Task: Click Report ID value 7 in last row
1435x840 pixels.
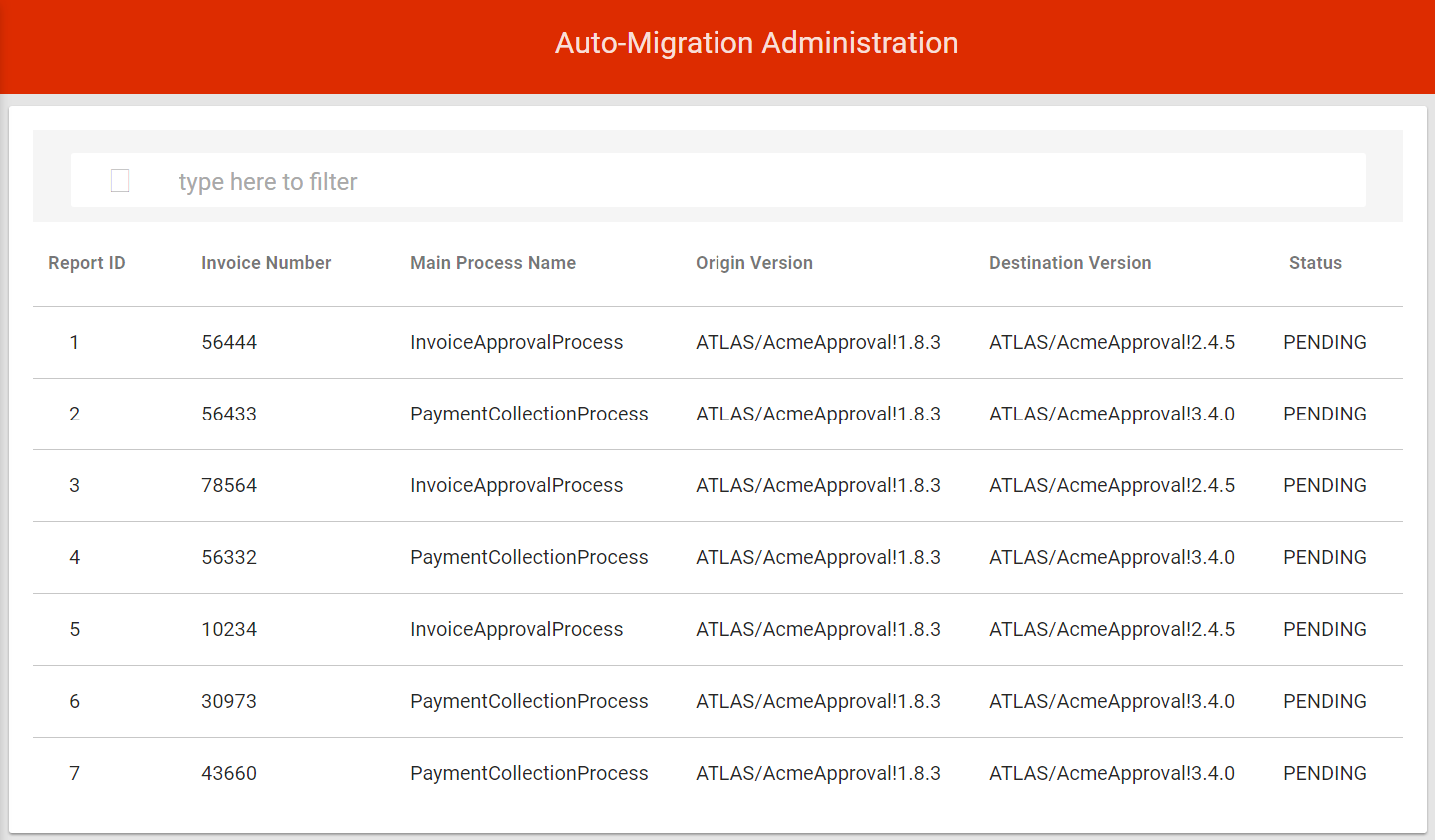Action: click(74, 773)
